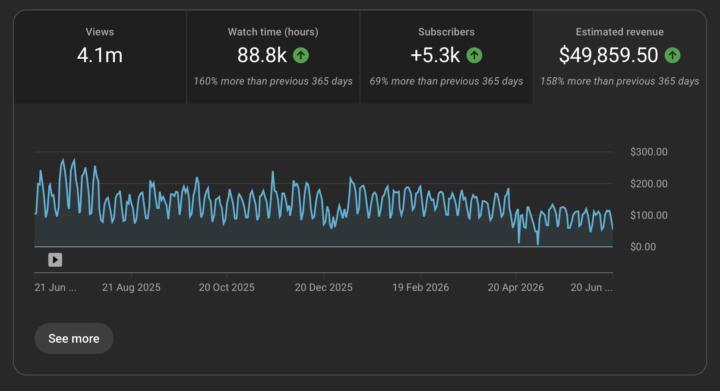Image resolution: width=720 pixels, height=391 pixels.
Task: Switch to Watch time (hours) tab
Action: [x=273, y=57]
